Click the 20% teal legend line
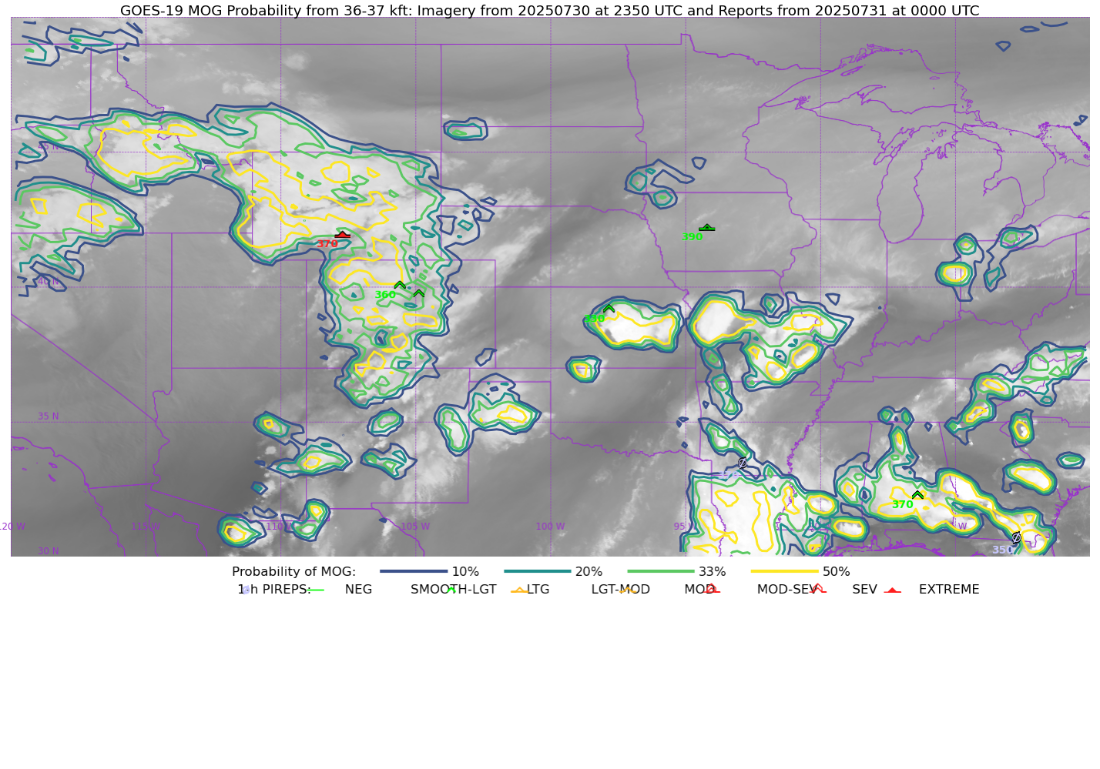 click(x=537, y=572)
